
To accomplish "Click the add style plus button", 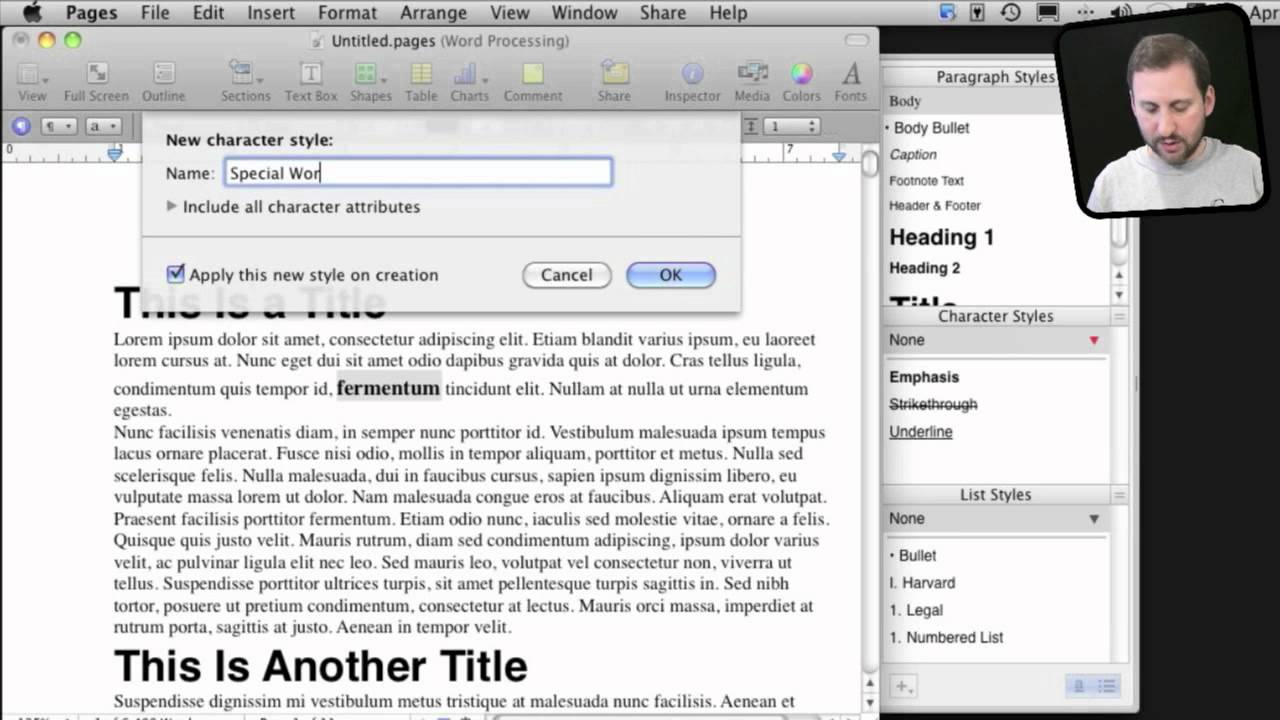I will (903, 686).
